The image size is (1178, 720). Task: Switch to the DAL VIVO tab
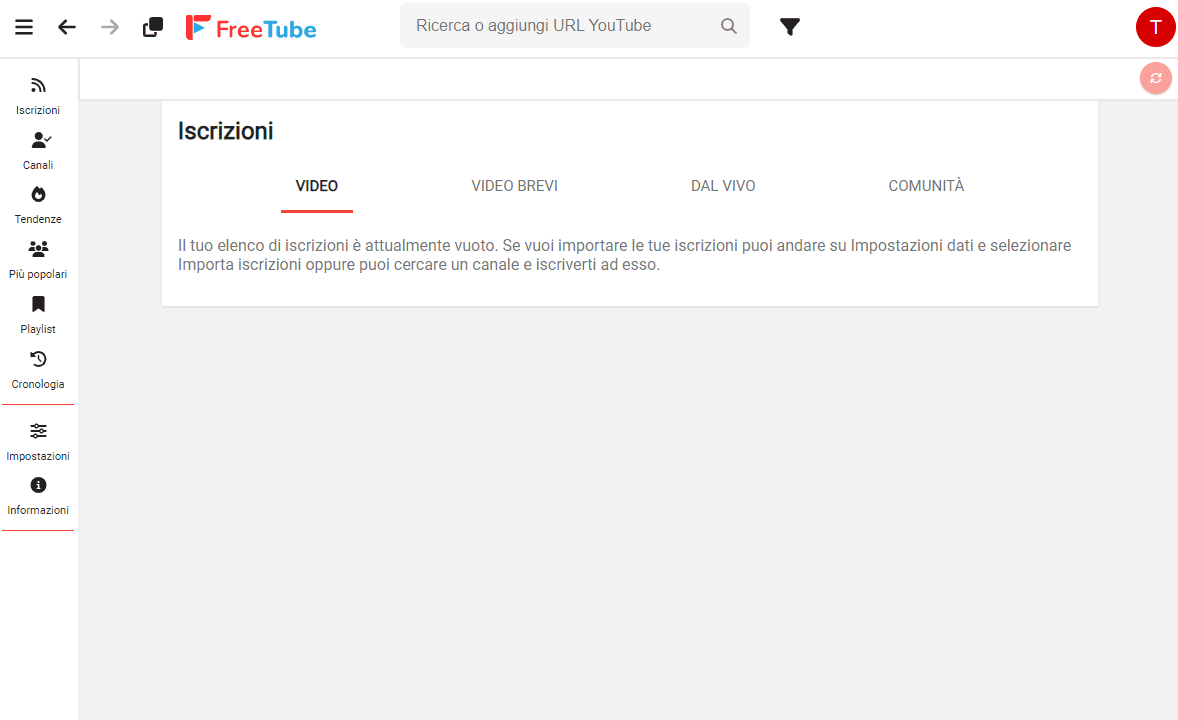pos(723,186)
